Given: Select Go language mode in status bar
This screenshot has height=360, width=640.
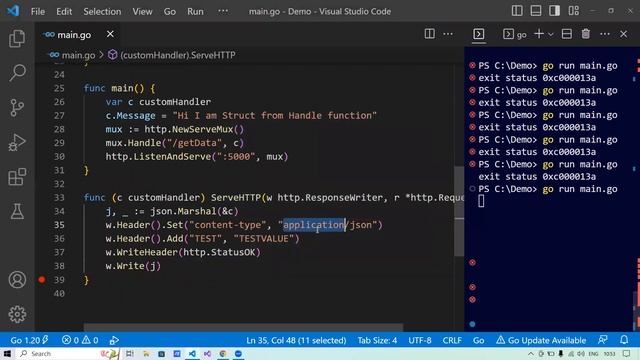Looking at the screenshot, I should (x=478, y=340).
